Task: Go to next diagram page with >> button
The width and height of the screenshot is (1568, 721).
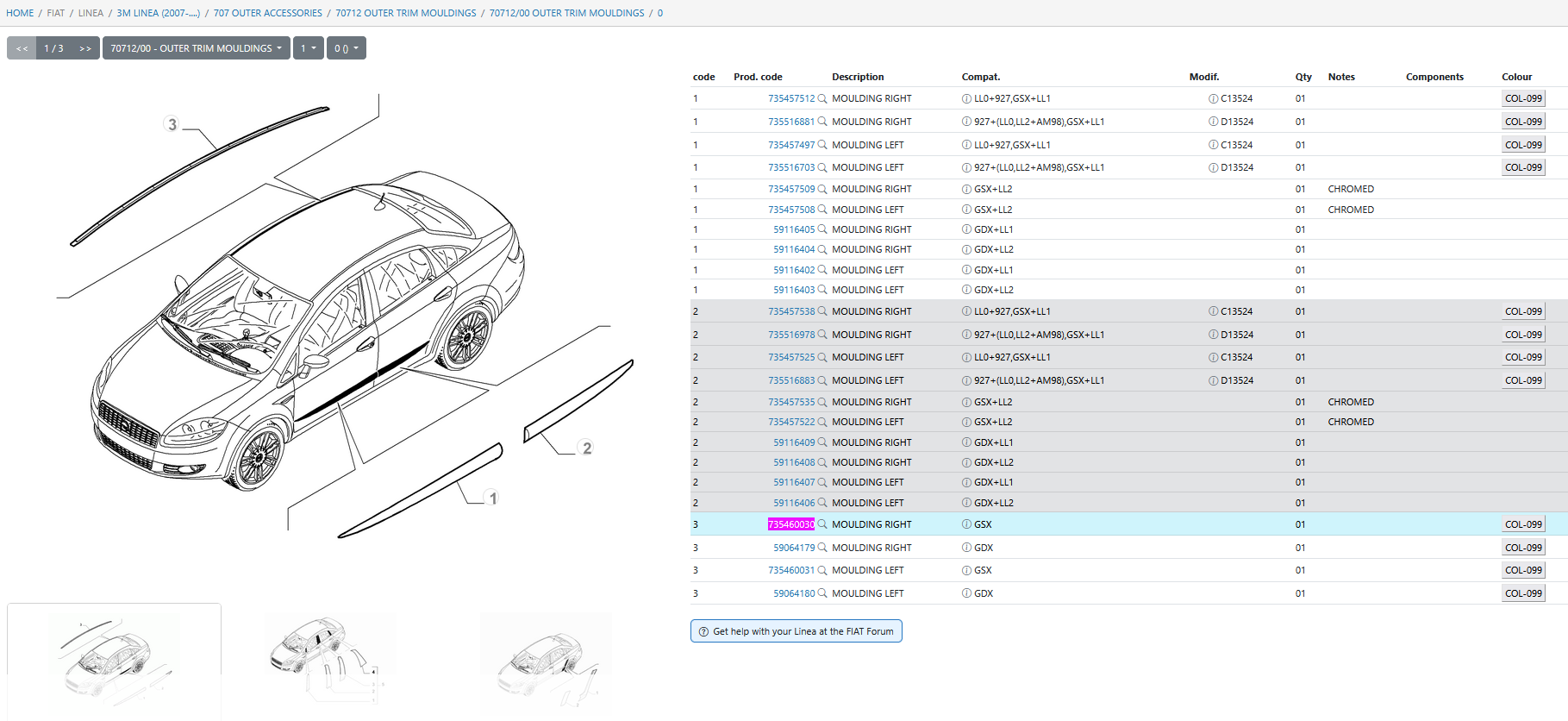Action: coord(85,48)
